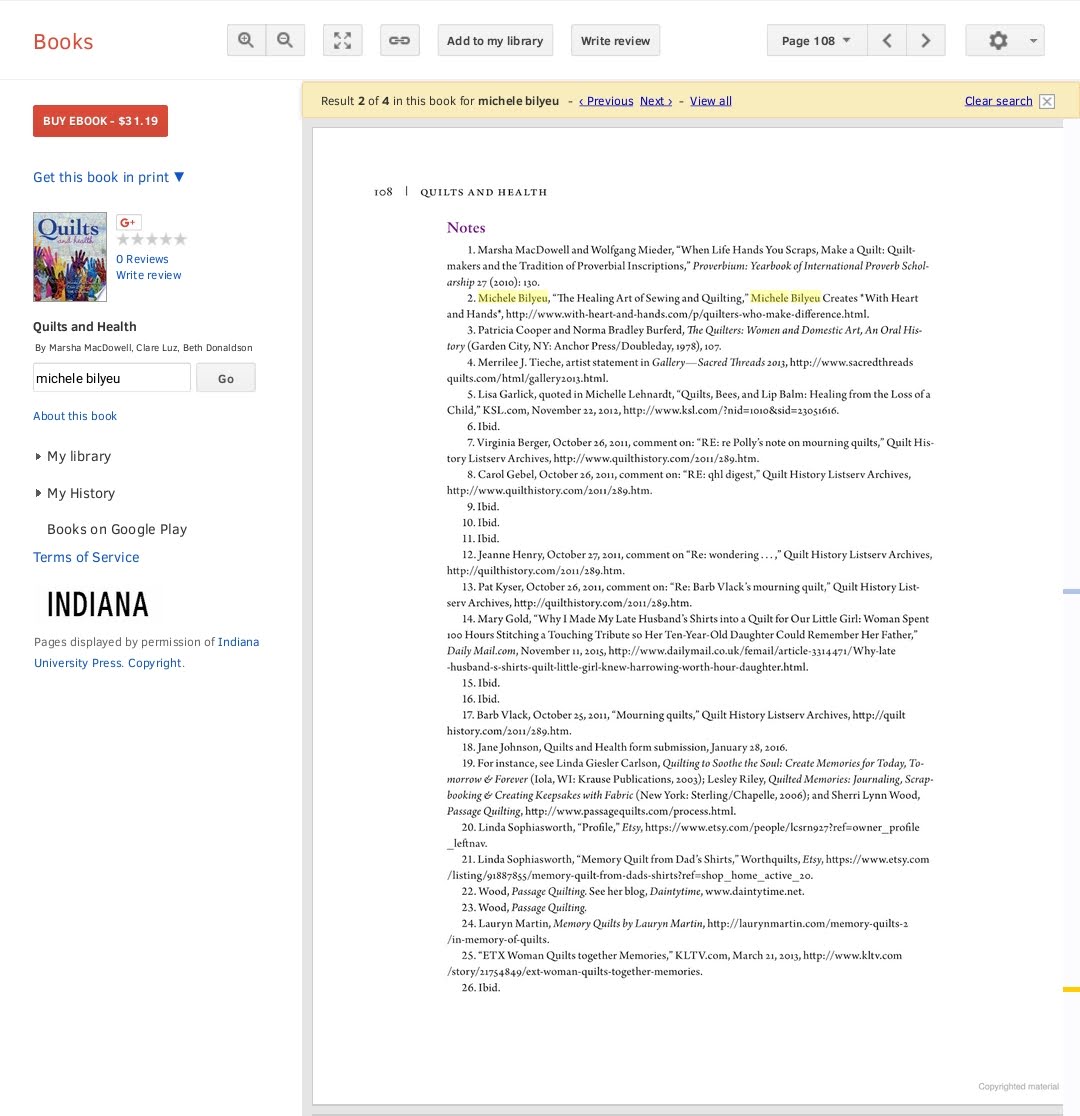Click the Quilts and Health book title
Screen dimensions: 1080x1116
click(85, 327)
